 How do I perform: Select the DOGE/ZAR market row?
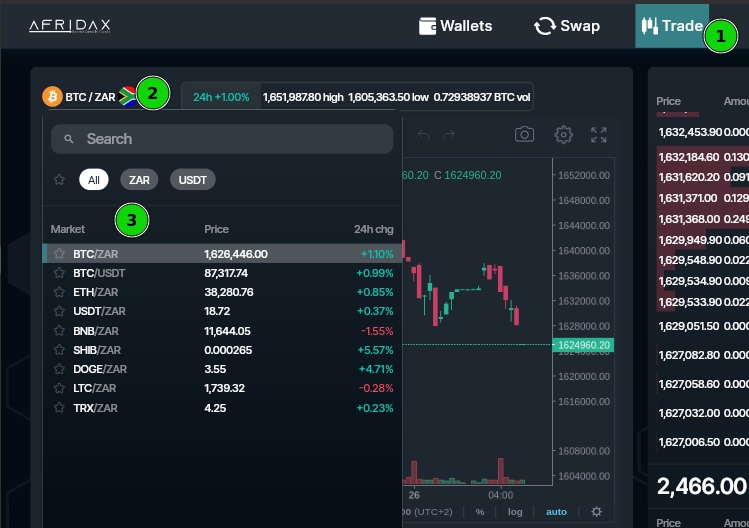tap(222, 369)
